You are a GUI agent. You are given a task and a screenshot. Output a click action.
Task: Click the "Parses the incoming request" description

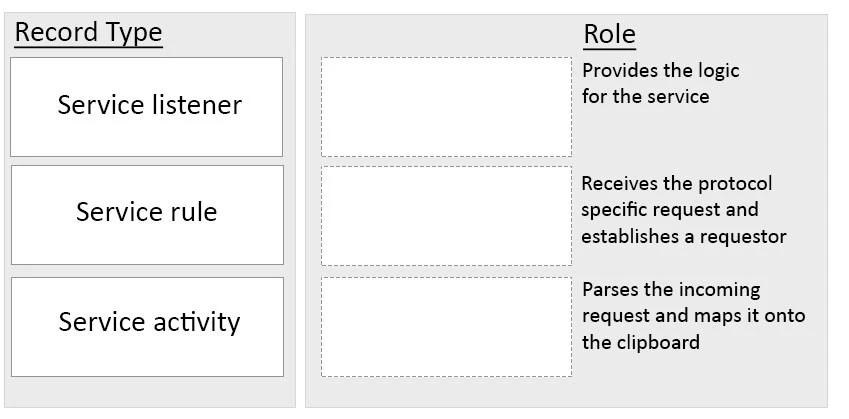click(x=692, y=316)
